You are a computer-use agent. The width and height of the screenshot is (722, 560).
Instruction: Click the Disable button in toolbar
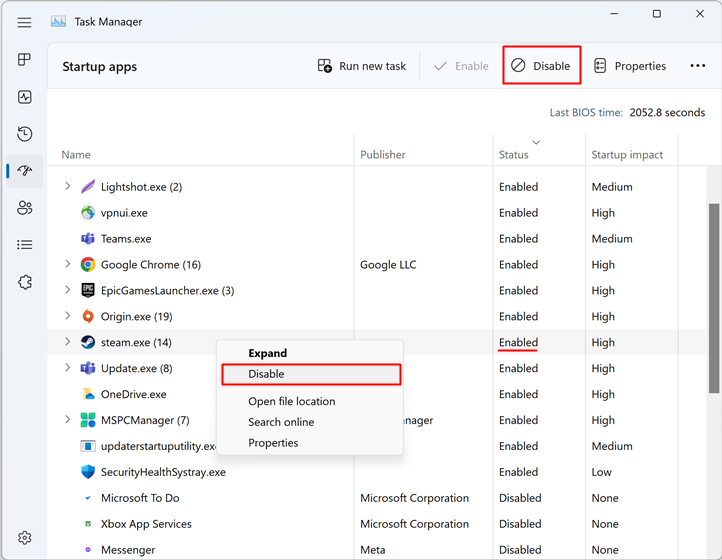pos(541,66)
